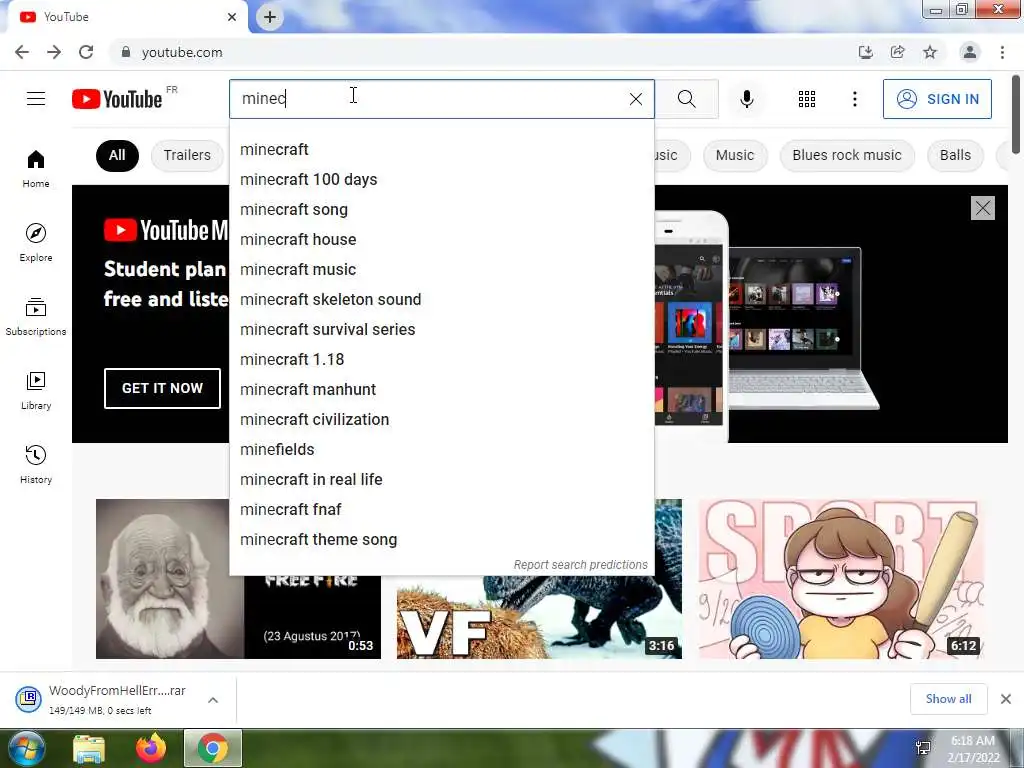Click the install app icon in address bar
Screen dimensions: 1024x768
click(x=865, y=52)
